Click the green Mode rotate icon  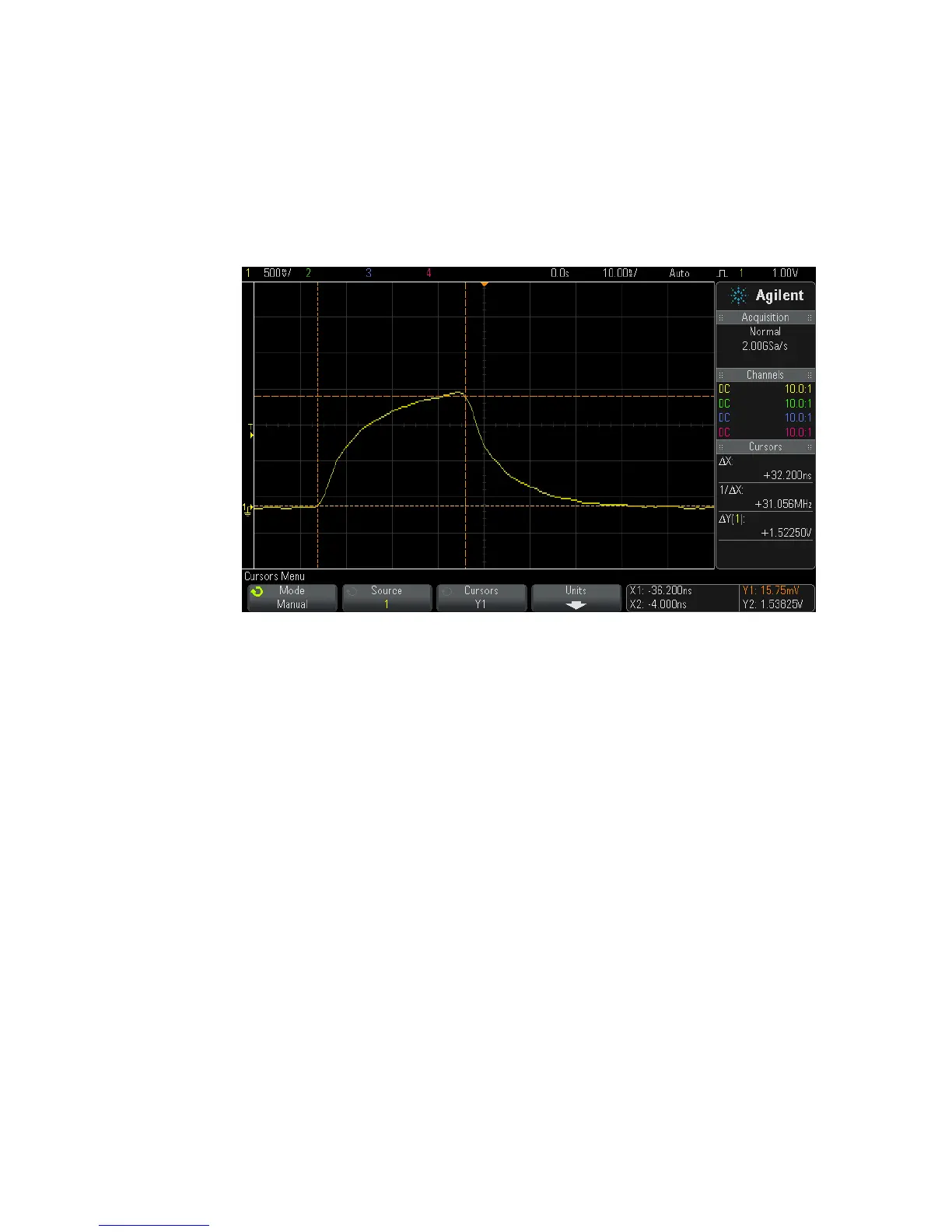(x=257, y=591)
